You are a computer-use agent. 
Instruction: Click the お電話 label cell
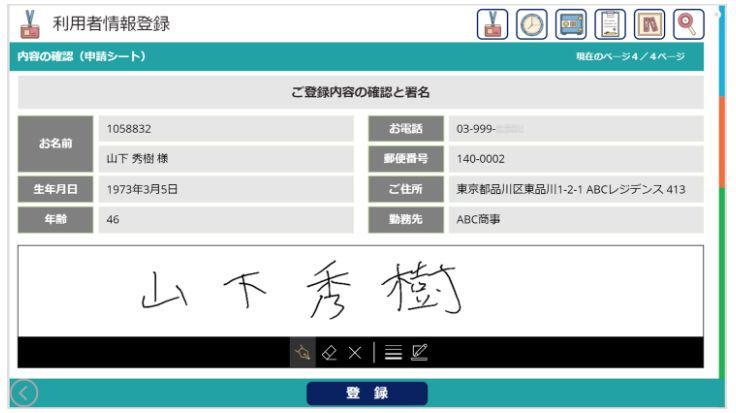(x=406, y=129)
